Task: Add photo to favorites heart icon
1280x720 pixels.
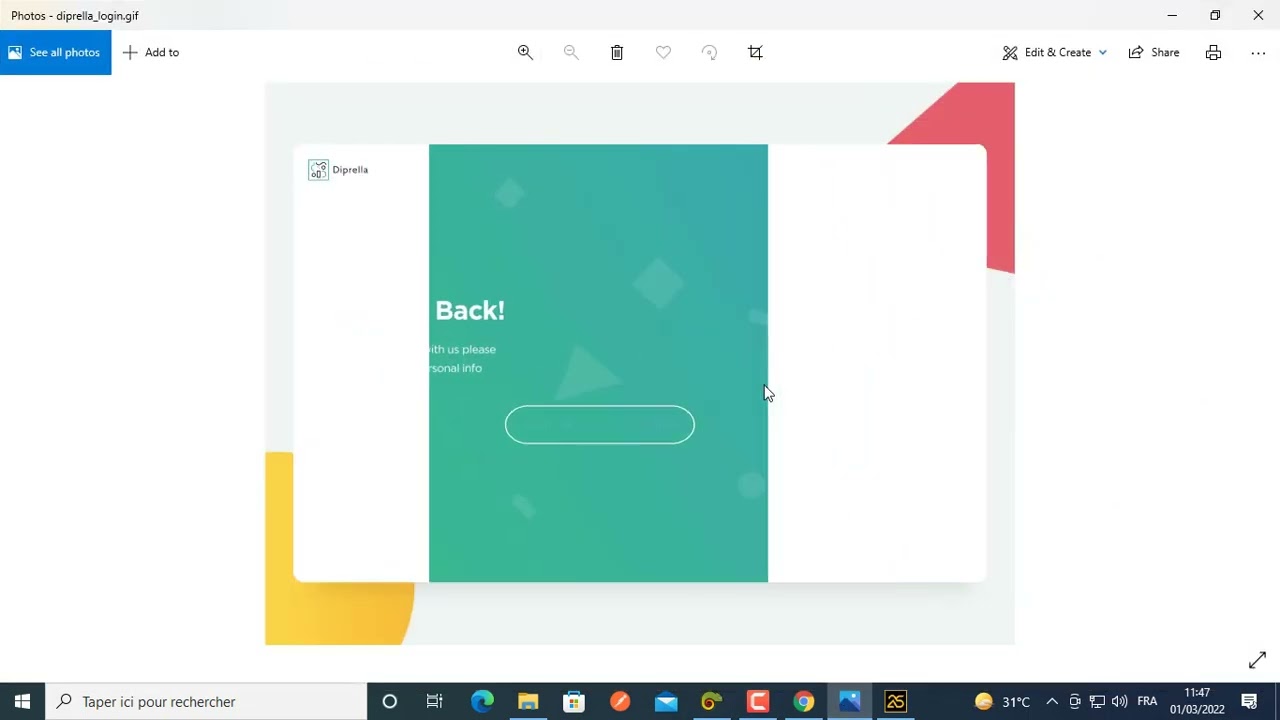Action: [x=663, y=52]
